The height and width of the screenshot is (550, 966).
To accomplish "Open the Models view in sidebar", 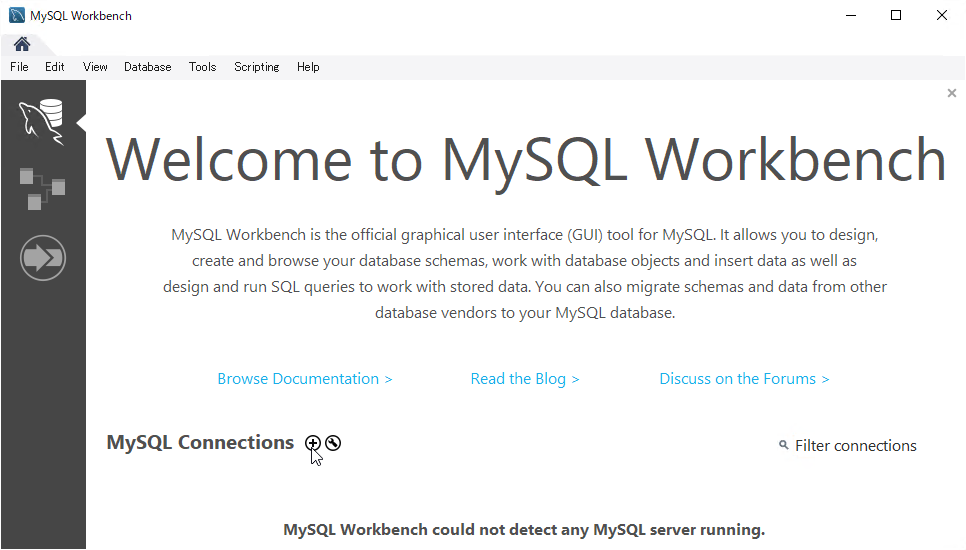I will point(42,189).
